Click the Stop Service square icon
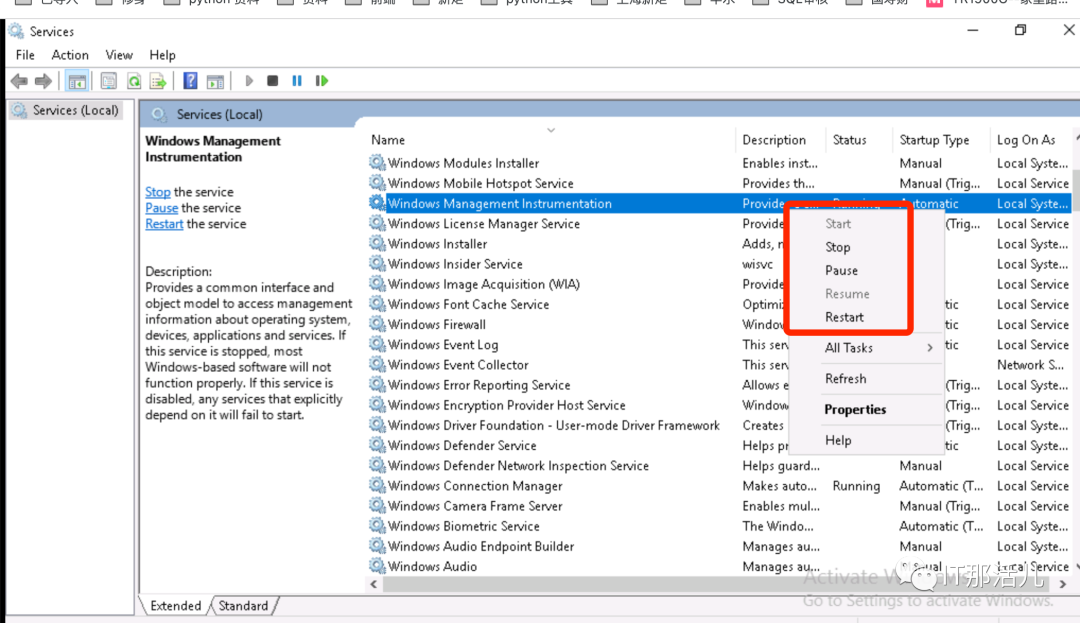This screenshot has width=1080, height=623. [x=273, y=81]
